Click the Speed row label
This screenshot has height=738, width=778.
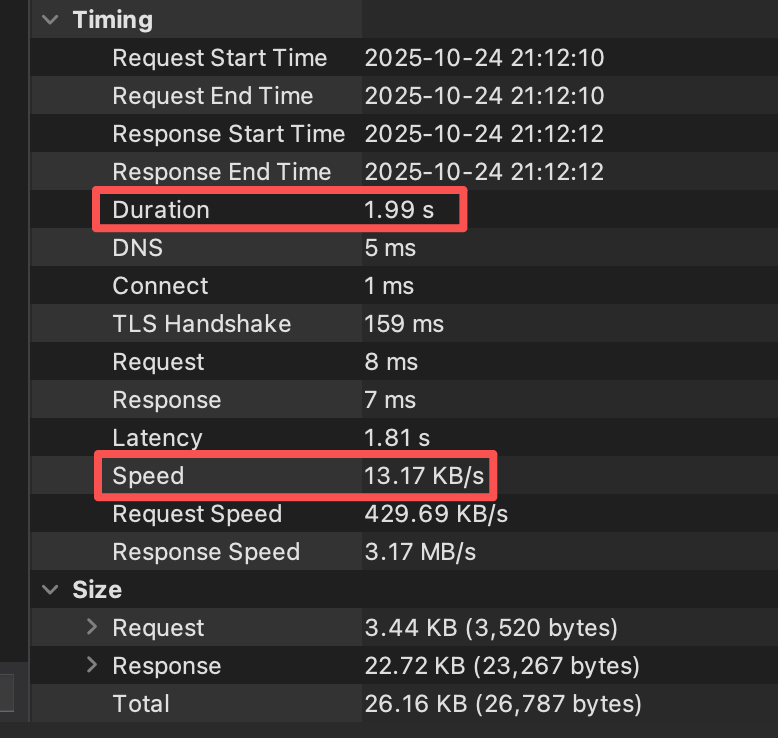148,476
